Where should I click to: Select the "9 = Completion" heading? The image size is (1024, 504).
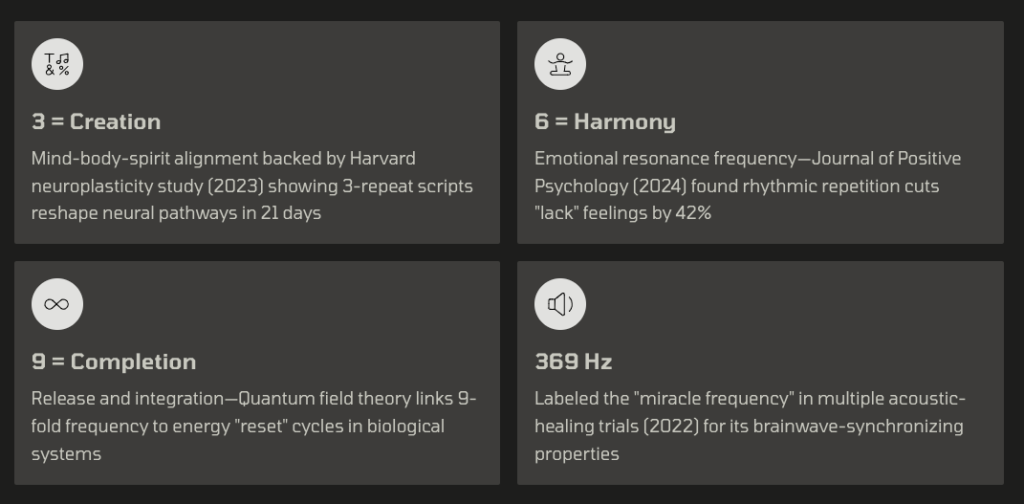pyautogui.click(x=113, y=362)
